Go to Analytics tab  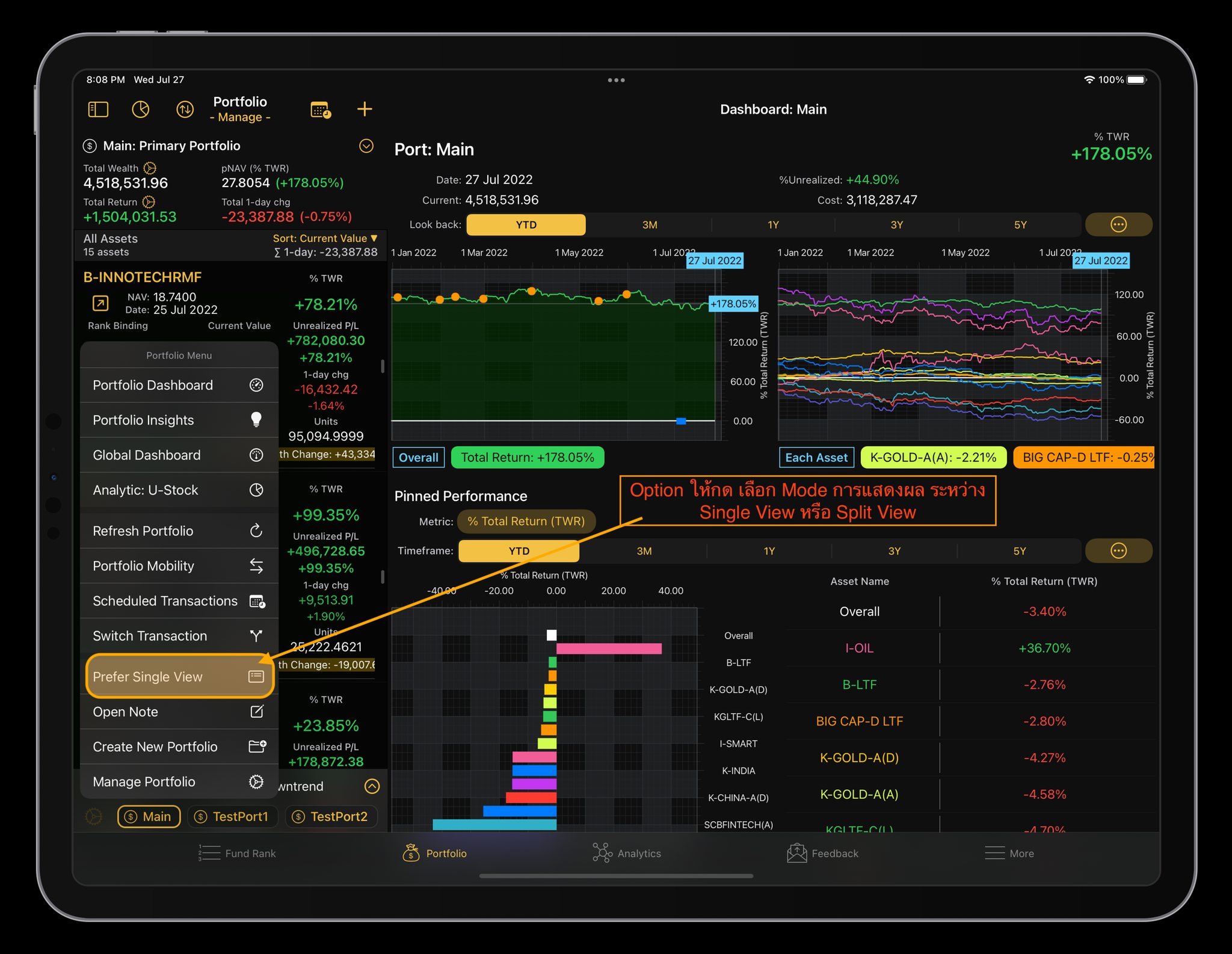(626, 853)
